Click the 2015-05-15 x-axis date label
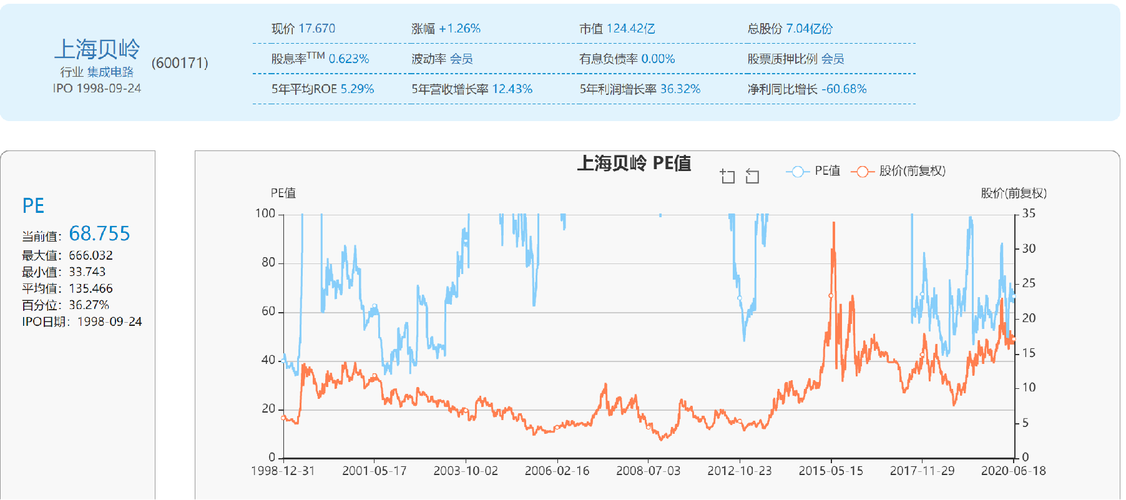 coord(832,470)
